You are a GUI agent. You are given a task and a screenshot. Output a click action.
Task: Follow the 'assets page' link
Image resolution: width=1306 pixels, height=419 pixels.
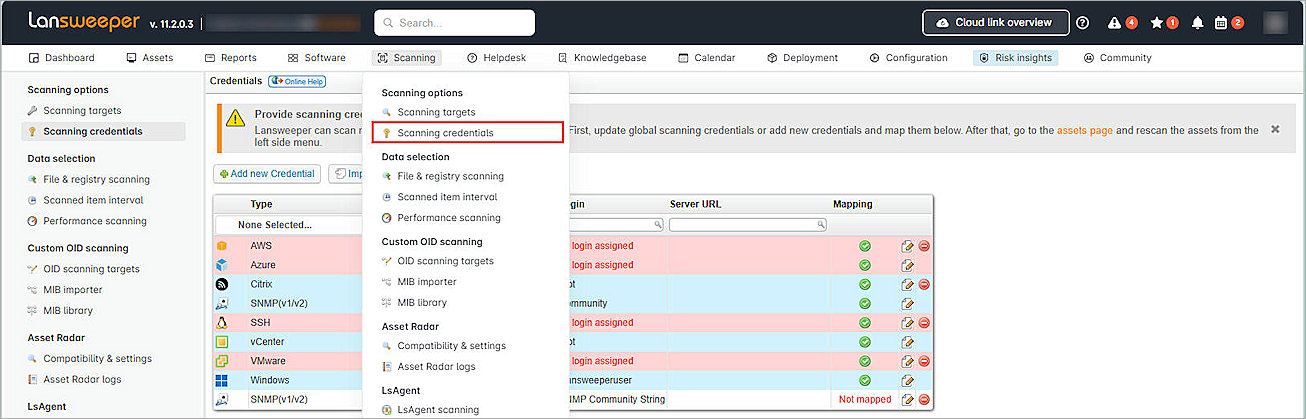coord(1084,130)
